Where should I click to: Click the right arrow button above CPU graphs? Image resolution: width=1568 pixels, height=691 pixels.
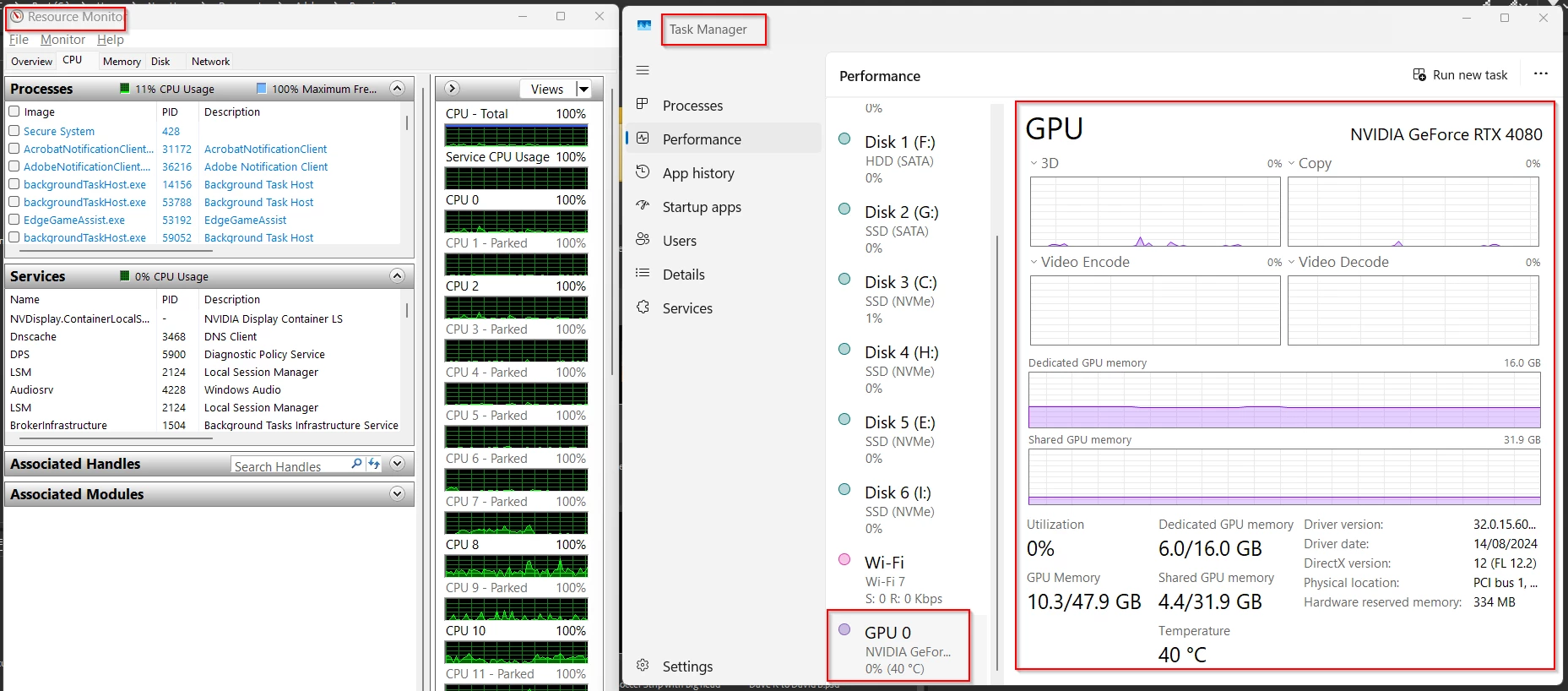tap(452, 89)
